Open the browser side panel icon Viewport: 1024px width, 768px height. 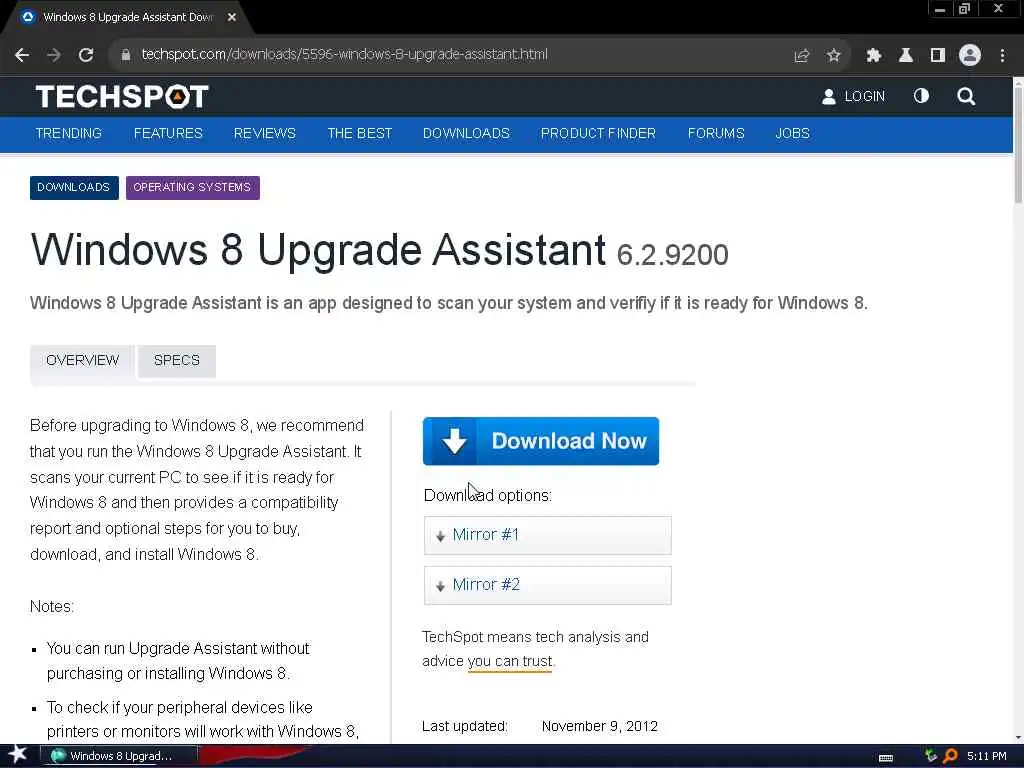(938, 55)
